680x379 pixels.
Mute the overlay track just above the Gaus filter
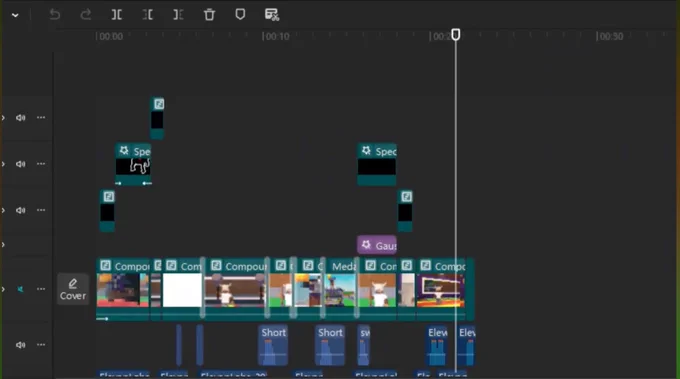pos(20,210)
